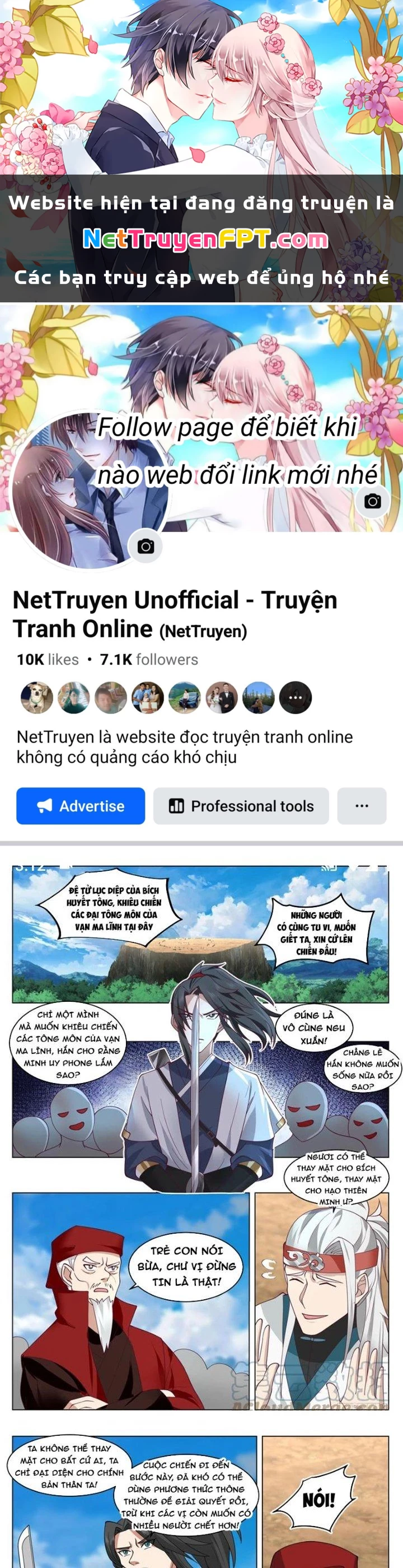Open the three-dots more options button
The width and height of the screenshot is (403, 1568).
(362, 805)
